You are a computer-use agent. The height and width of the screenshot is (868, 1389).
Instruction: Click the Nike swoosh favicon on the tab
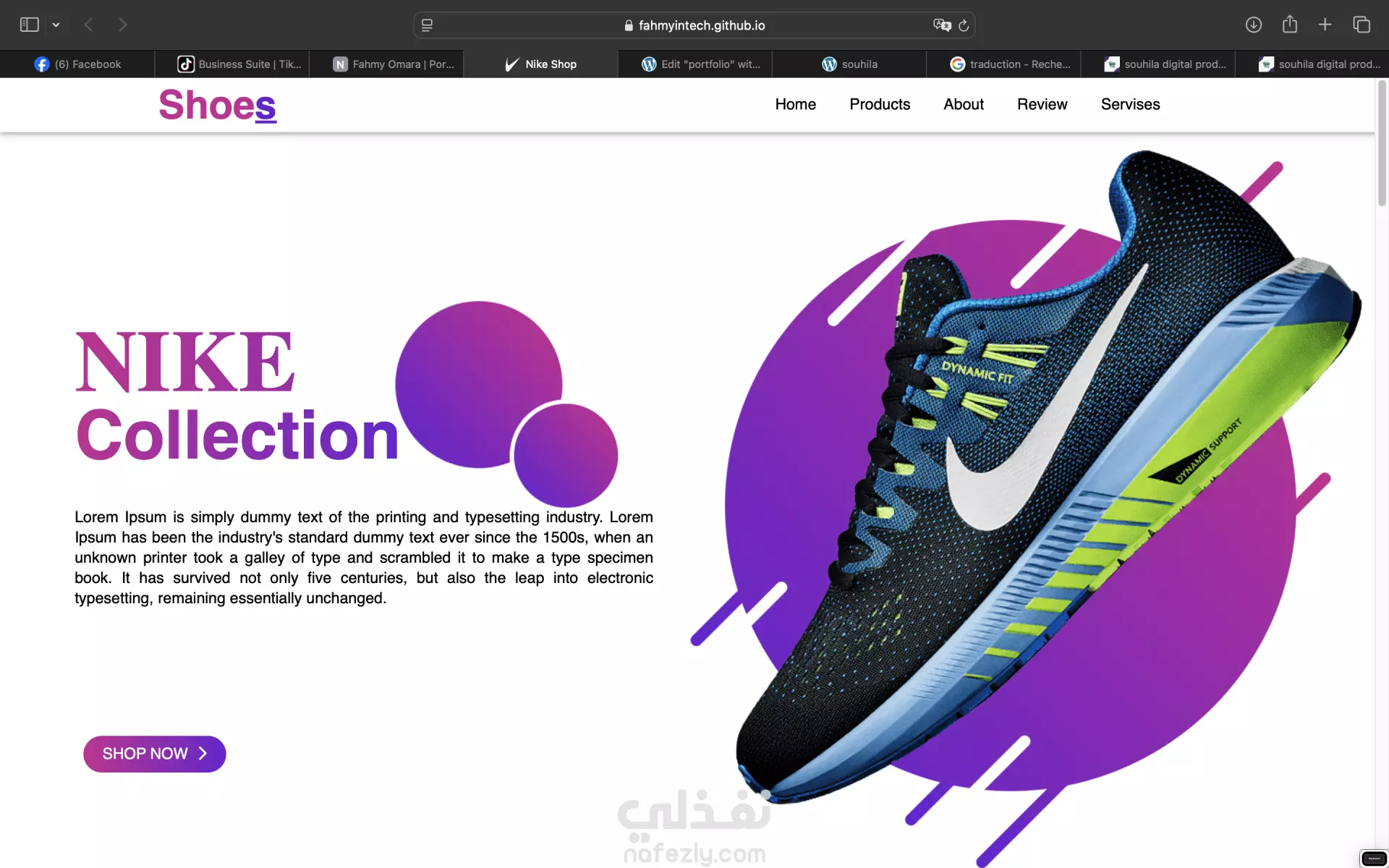(512, 64)
